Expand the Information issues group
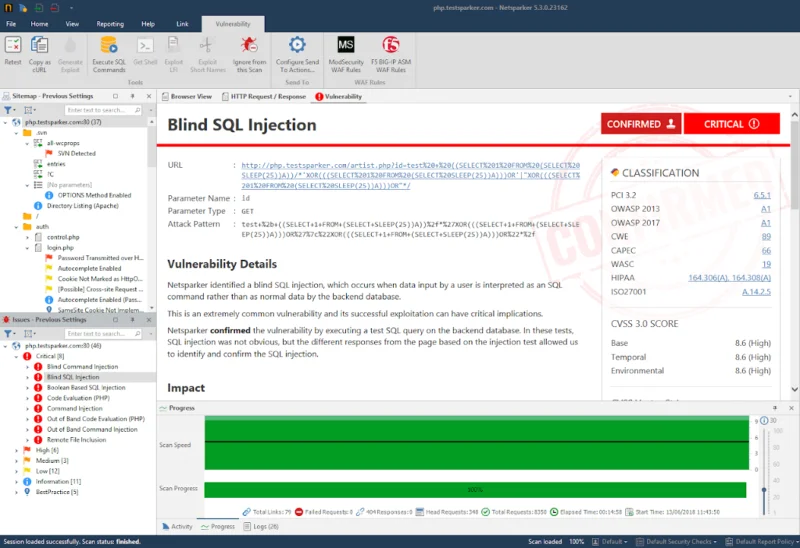Image resolution: width=800 pixels, height=548 pixels. (16, 481)
